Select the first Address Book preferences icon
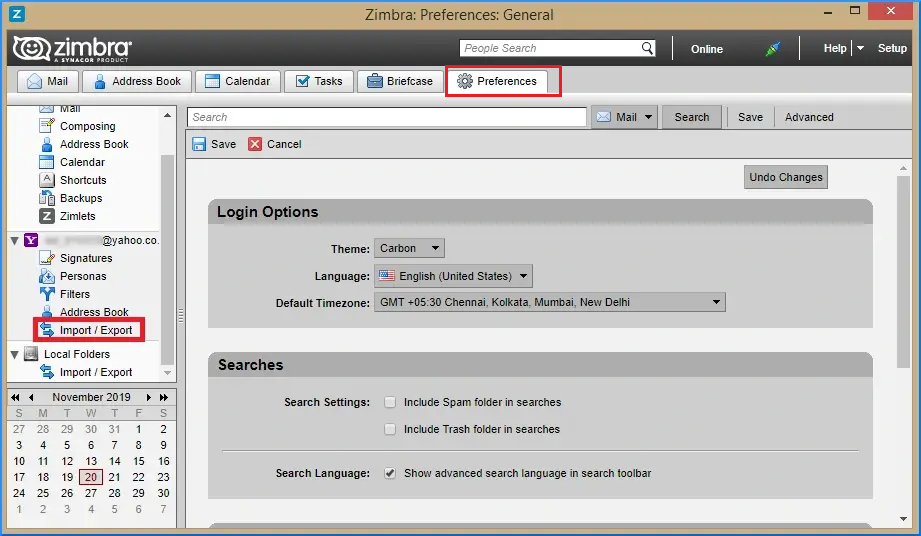The image size is (921, 536). pos(46,144)
